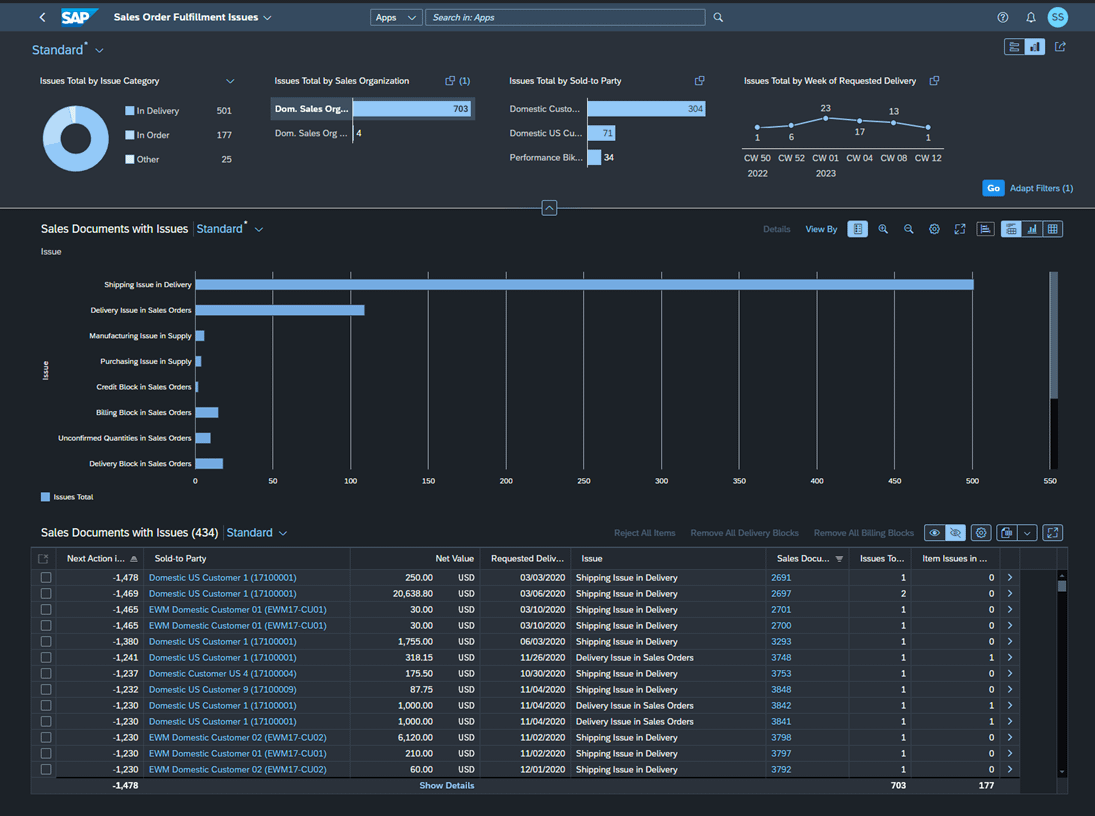
Task: Open the notifications bell
Action: (1030, 17)
